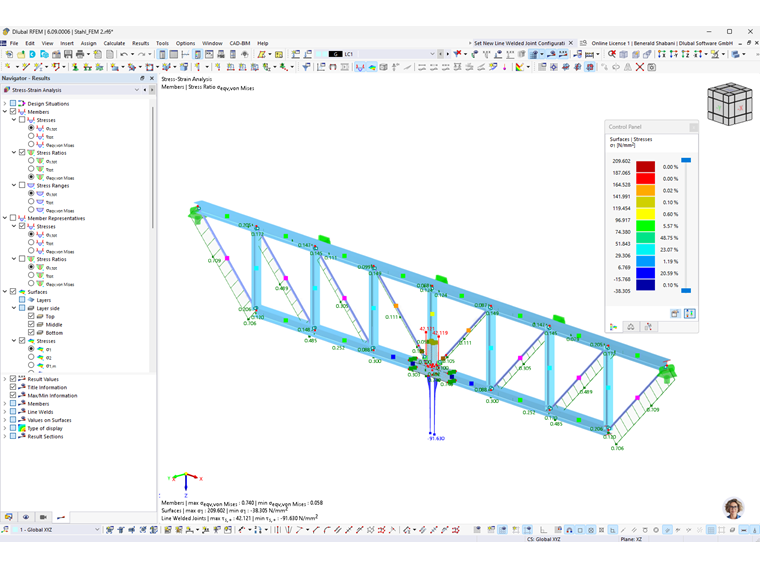Click the Redo arrow icon
Viewport: 760px width, 569px height.
click(x=142, y=54)
